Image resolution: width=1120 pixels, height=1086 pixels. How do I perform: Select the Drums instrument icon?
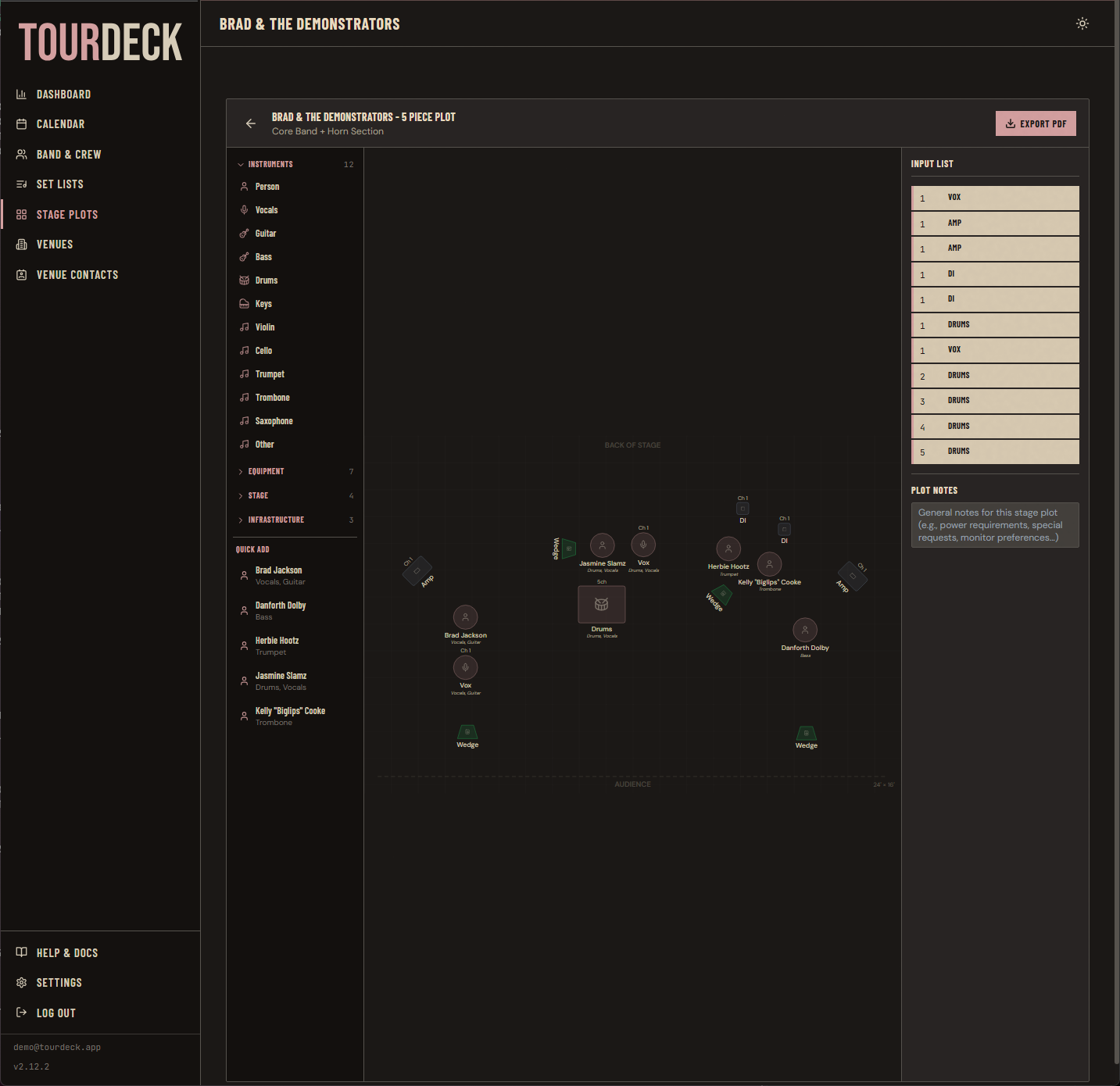coord(245,280)
